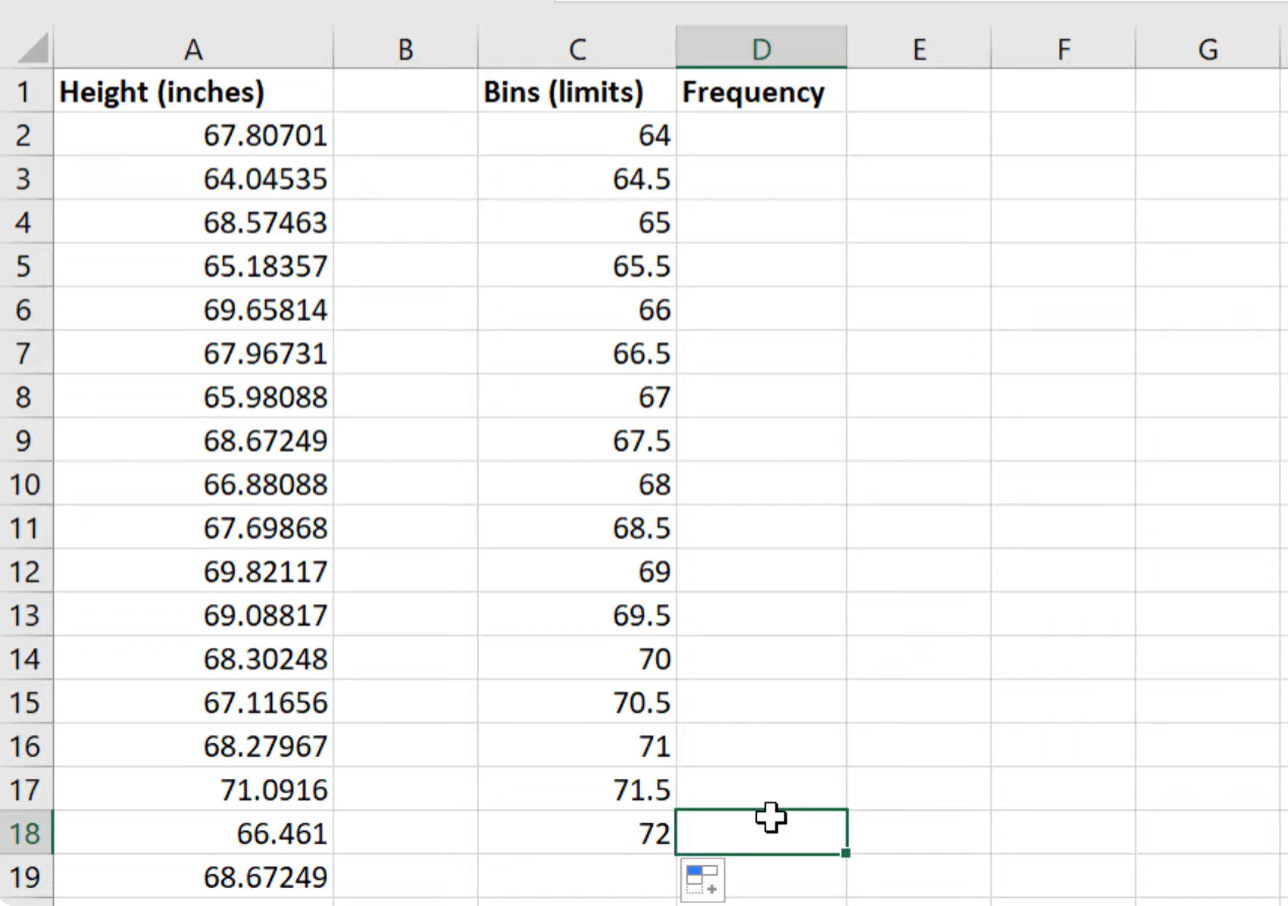The height and width of the screenshot is (906, 1288).
Task: Select bin limit cell 67
Action: (577, 397)
